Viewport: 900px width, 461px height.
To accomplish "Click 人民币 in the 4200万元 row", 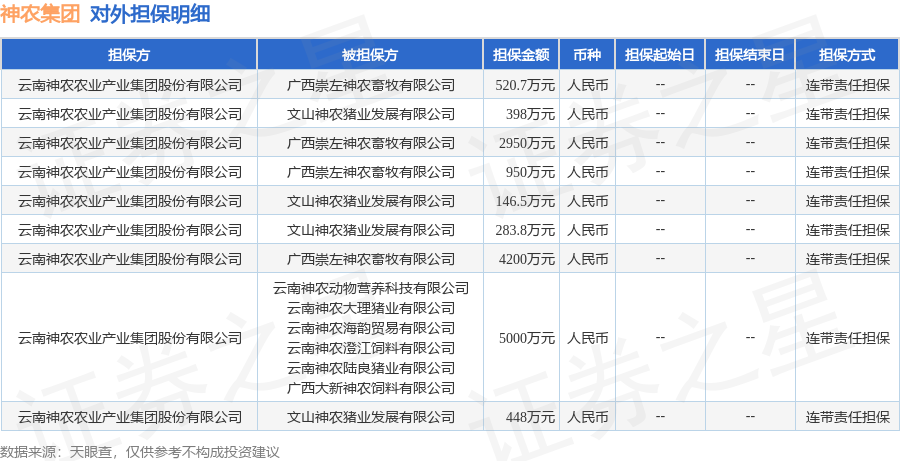I will coord(587,259).
